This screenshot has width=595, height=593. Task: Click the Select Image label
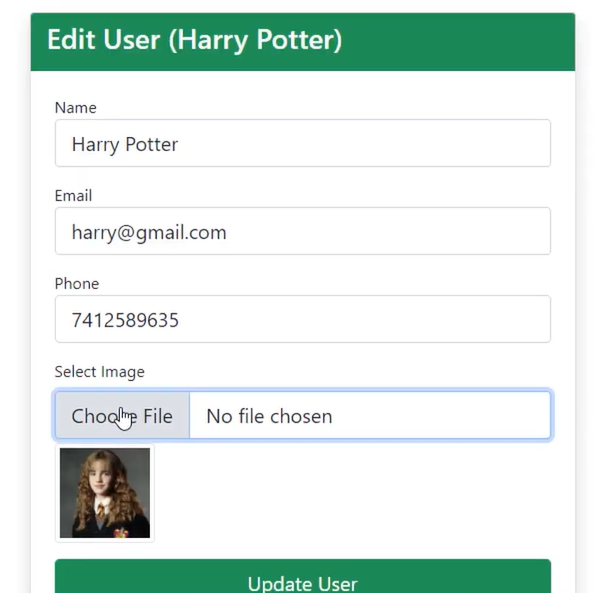99,372
